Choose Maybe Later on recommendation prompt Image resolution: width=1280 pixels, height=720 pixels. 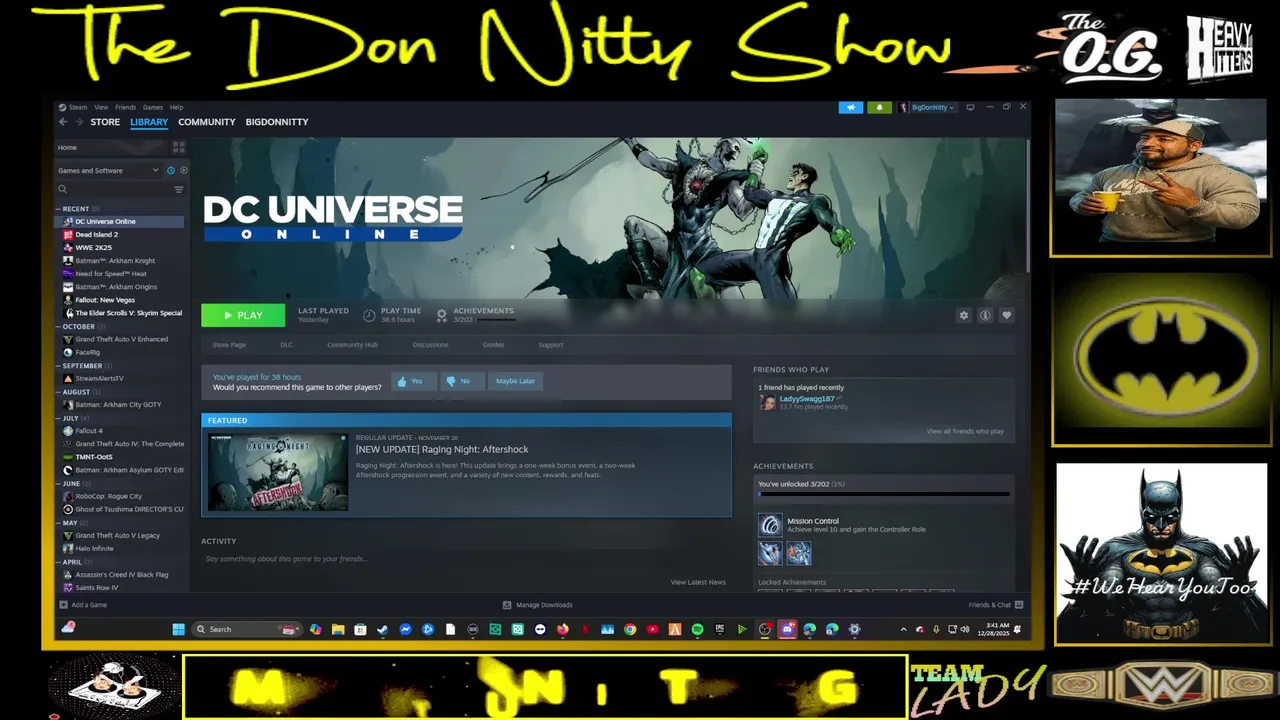tap(515, 381)
